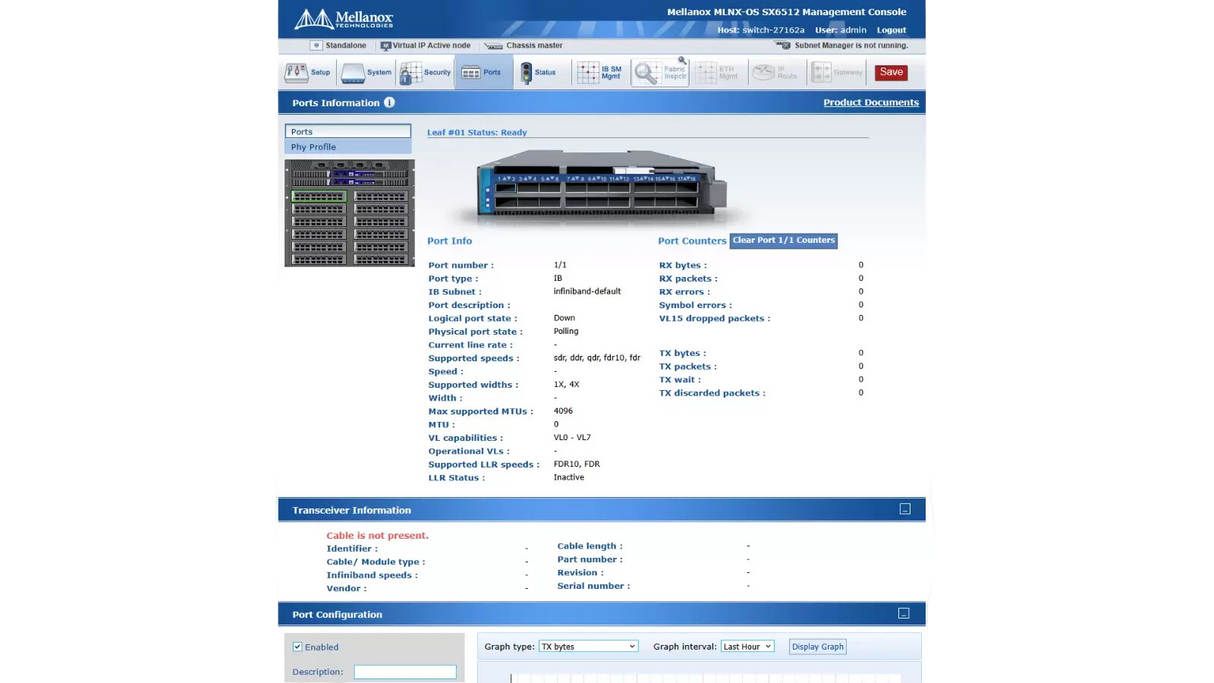Toggle the Enabled checkbox
Viewport: 1214px width, 683px height.
(x=297, y=647)
